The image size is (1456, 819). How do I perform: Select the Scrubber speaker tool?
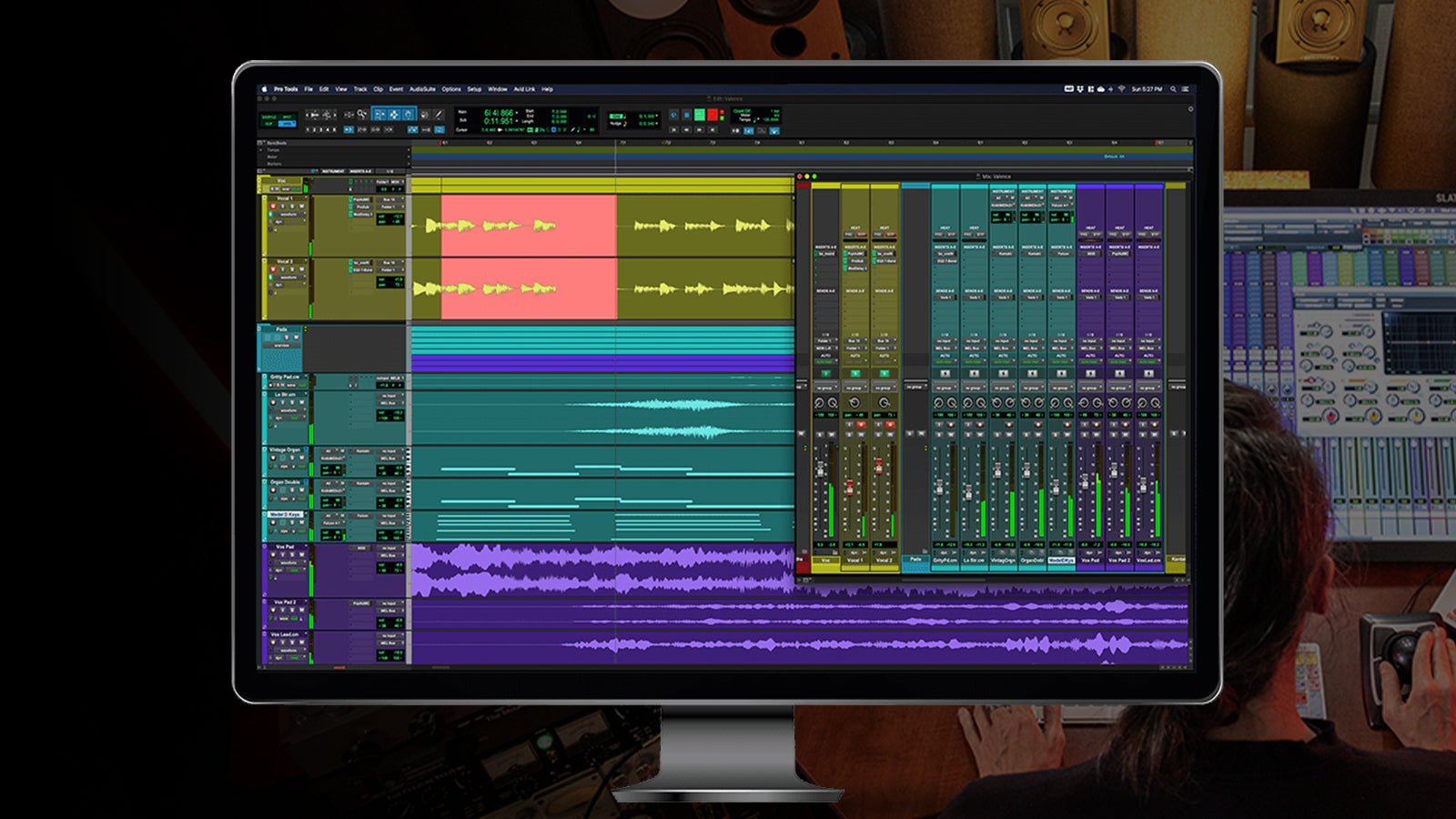pyautogui.click(x=424, y=115)
